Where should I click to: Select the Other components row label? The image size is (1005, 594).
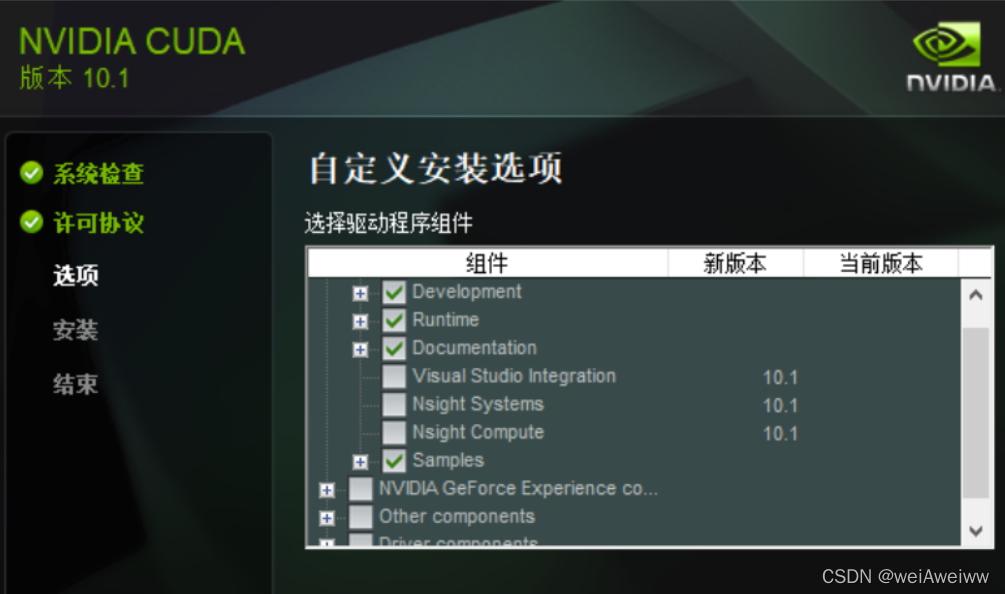pyautogui.click(x=456, y=516)
